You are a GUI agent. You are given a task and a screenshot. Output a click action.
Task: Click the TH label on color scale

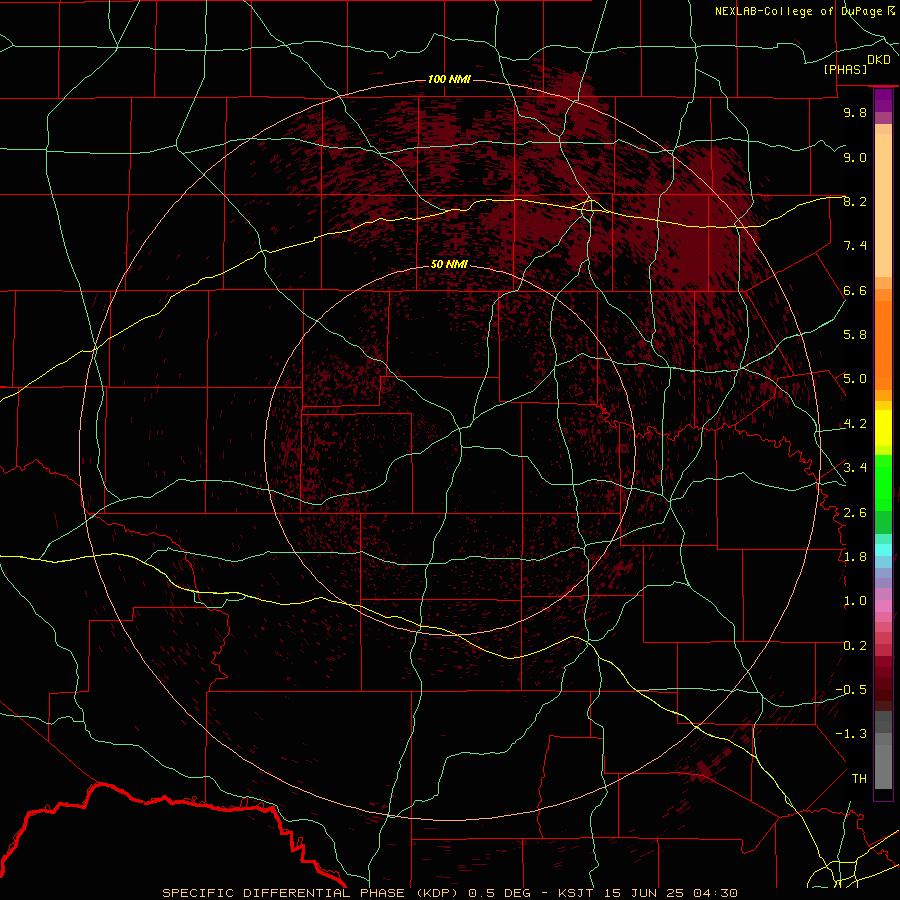[859, 779]
